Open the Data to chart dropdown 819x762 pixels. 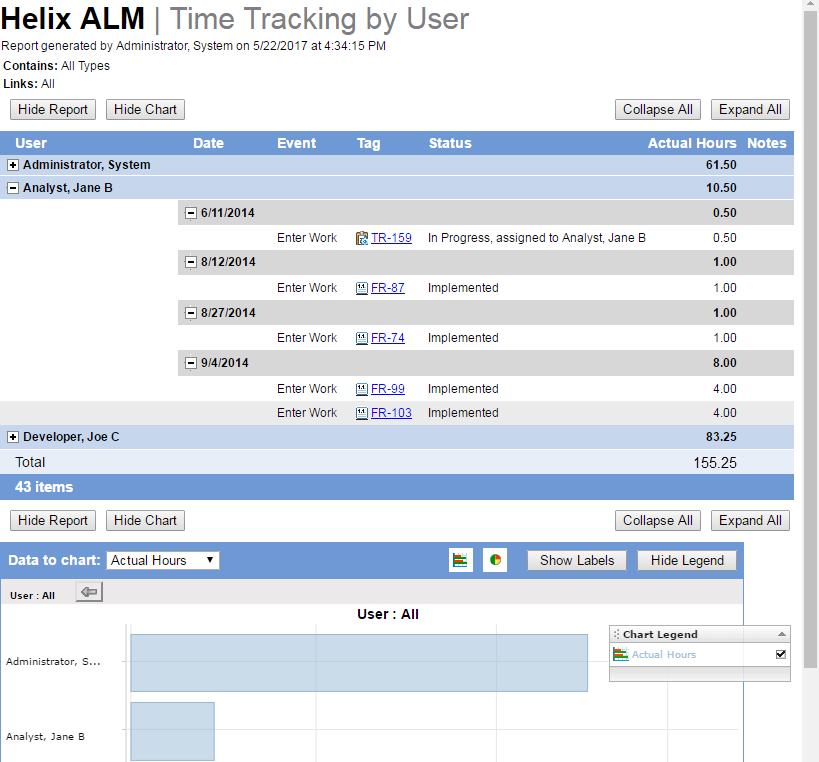(x=163, y=560)
